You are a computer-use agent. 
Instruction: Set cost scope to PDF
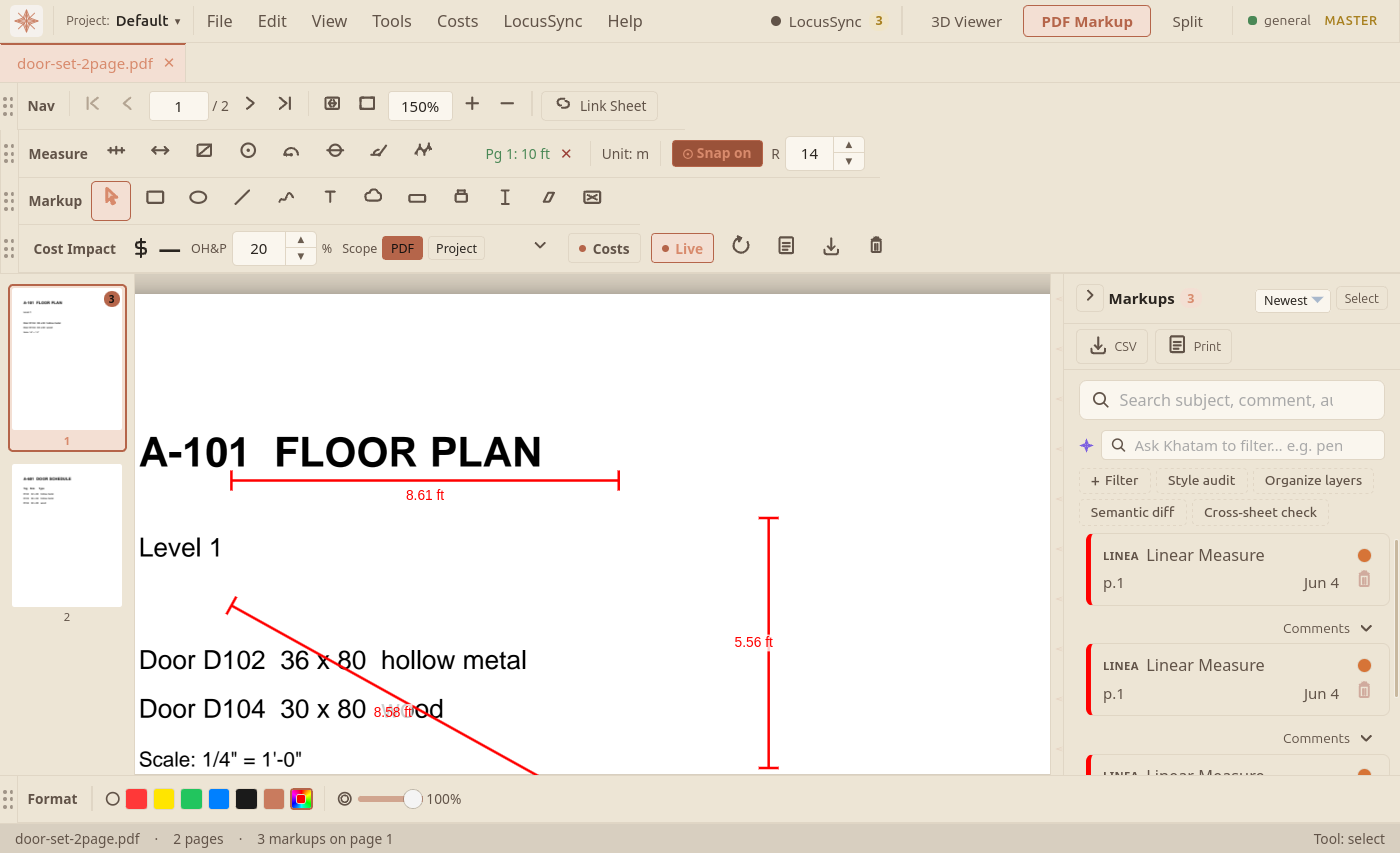[402, 248]
